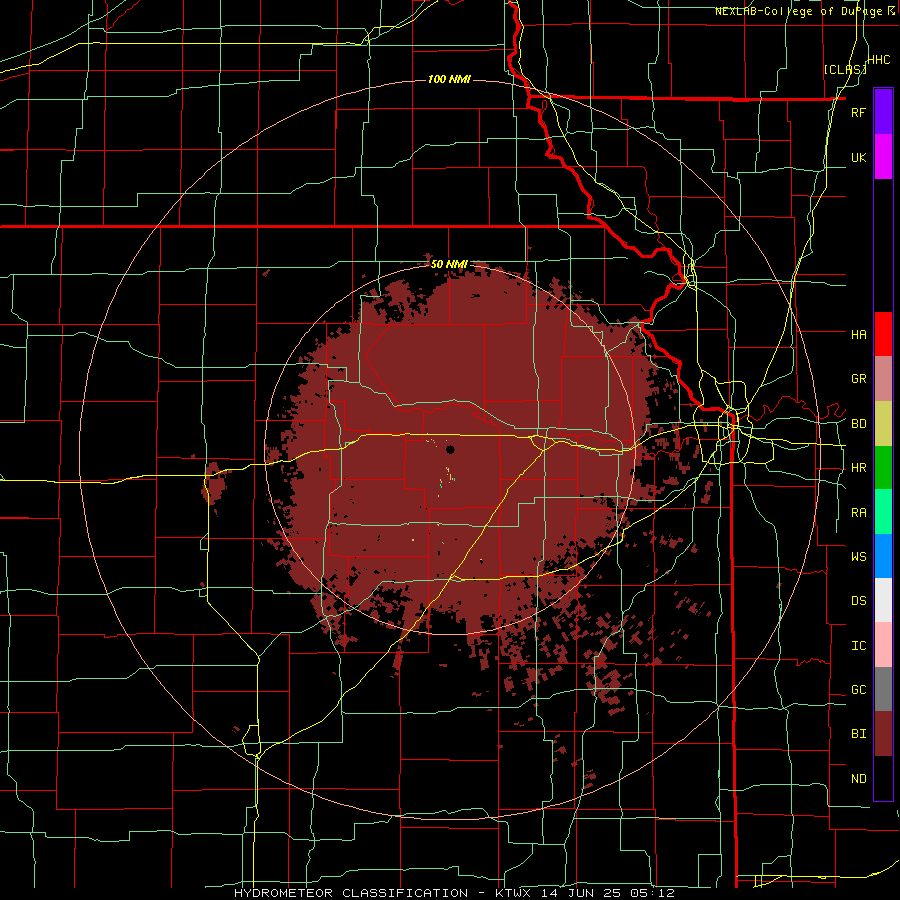Click the BI legend label
Screen dimensions: 900x900
tap(858, 734)
